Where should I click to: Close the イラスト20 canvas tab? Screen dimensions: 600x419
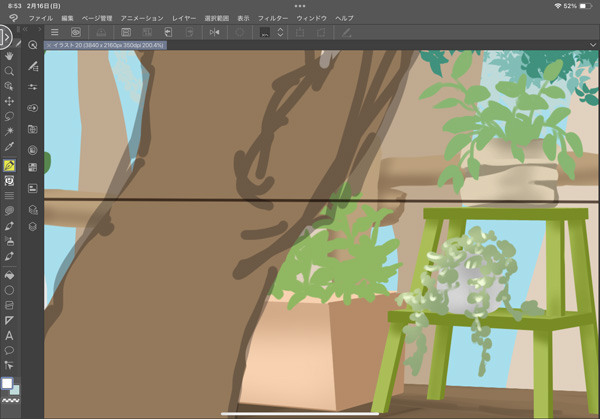coord(48,46)
